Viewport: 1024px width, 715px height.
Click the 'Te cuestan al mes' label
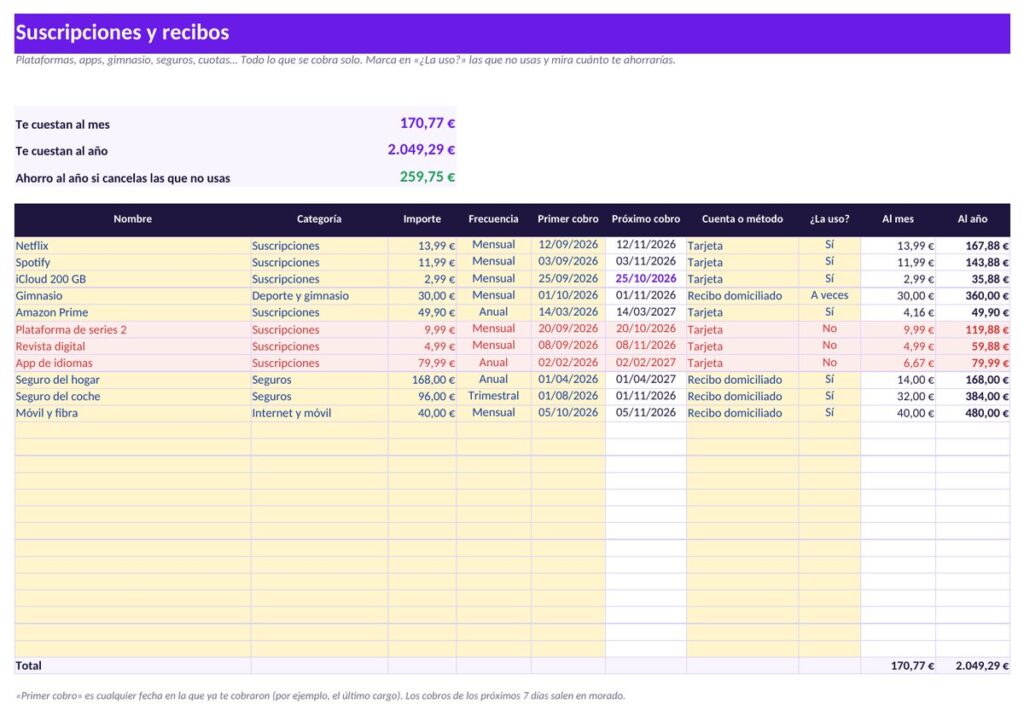pyautogui.click(x=63, y=125)
